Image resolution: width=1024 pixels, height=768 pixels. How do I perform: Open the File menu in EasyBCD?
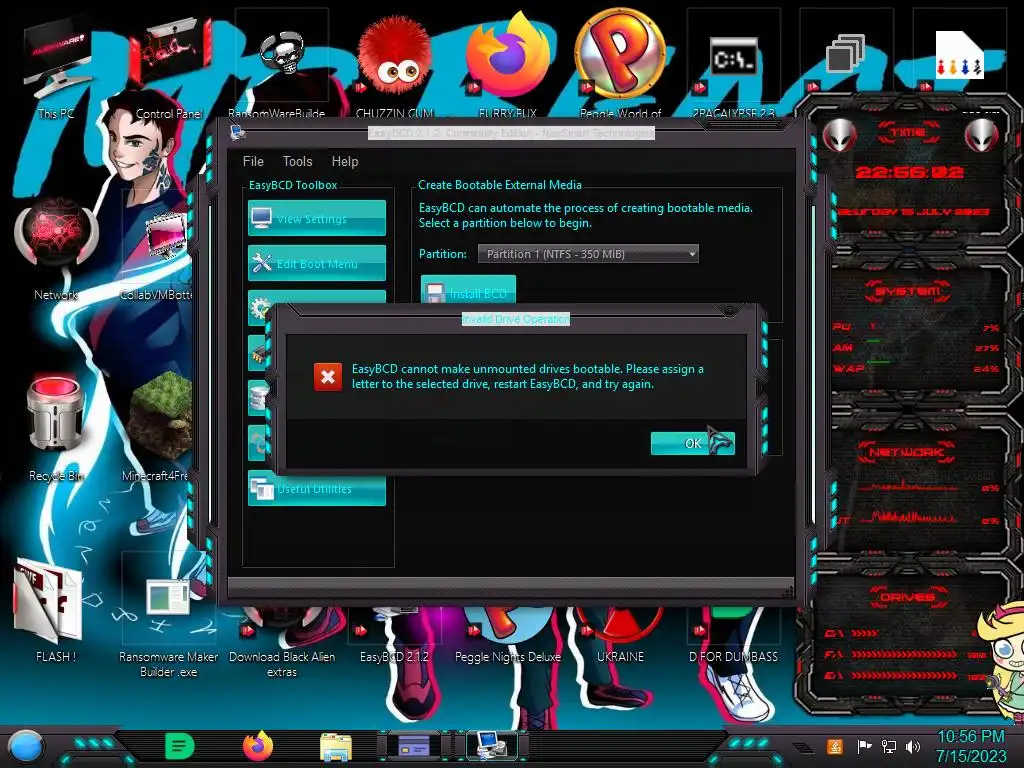tap(253, 161)
